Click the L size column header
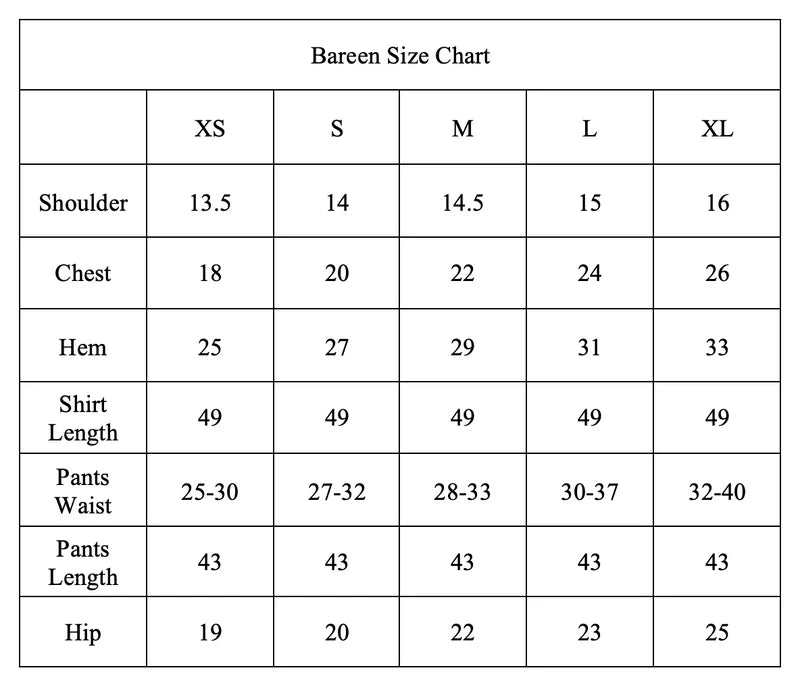 (x=590, y=129)
